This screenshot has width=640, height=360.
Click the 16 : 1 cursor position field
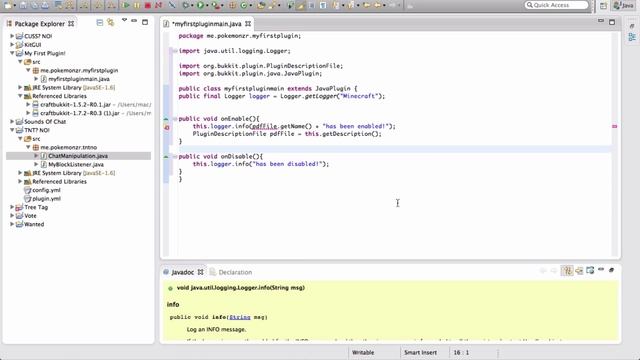[x=461, y=353]
